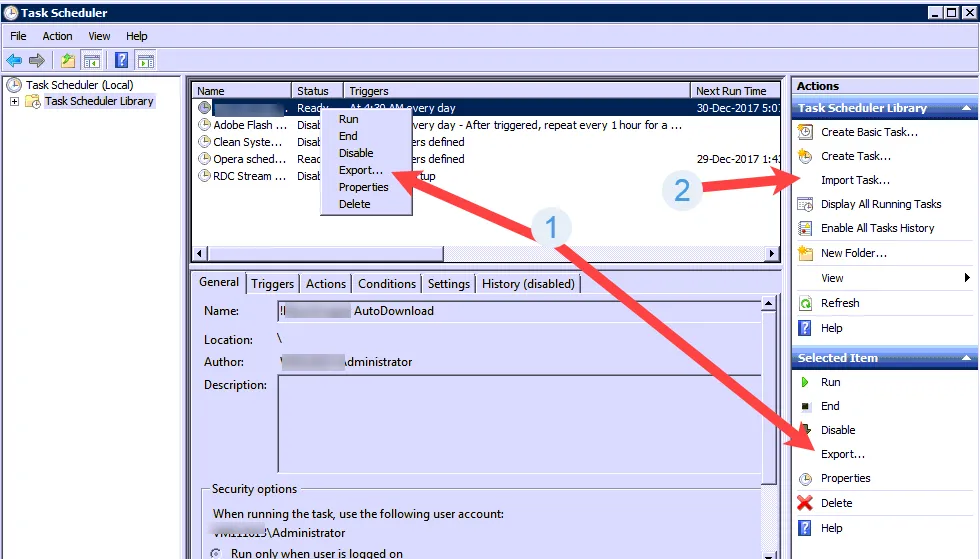980x559 pixels.
Task: Switch to the History (disabled) tab
Action: 528,284
